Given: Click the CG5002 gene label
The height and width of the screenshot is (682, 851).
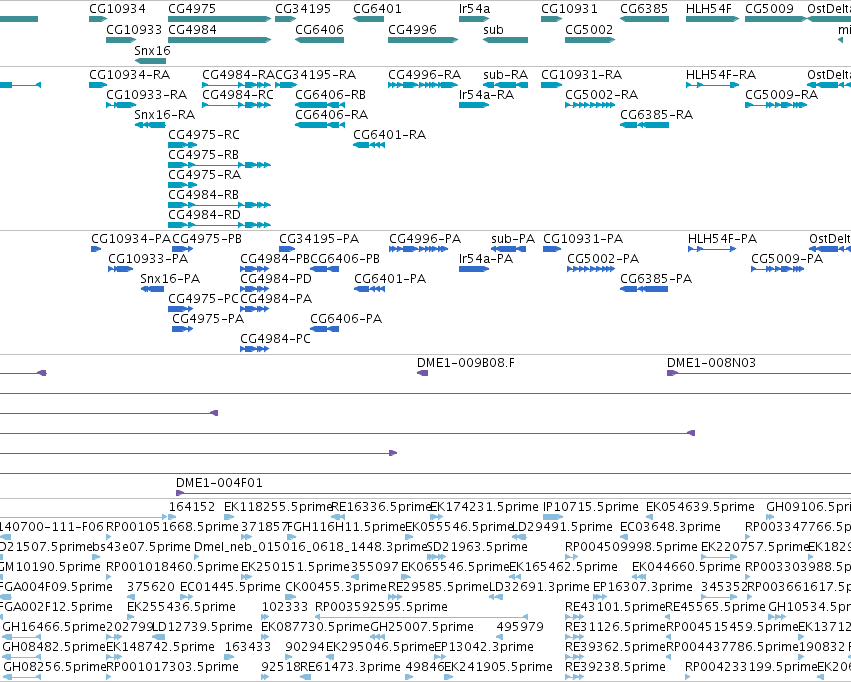Looking at the screenshot, I should (x=589, y=29).
